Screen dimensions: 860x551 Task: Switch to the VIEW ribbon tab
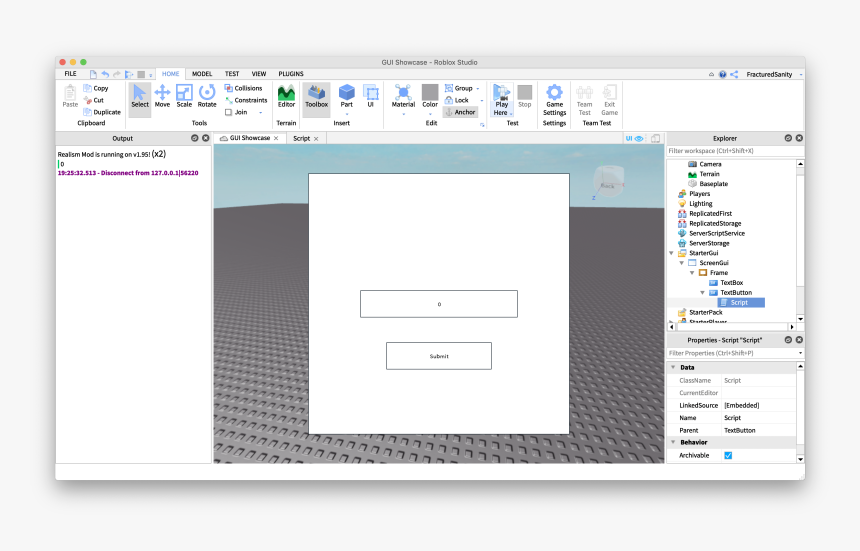tap(259, 74)
